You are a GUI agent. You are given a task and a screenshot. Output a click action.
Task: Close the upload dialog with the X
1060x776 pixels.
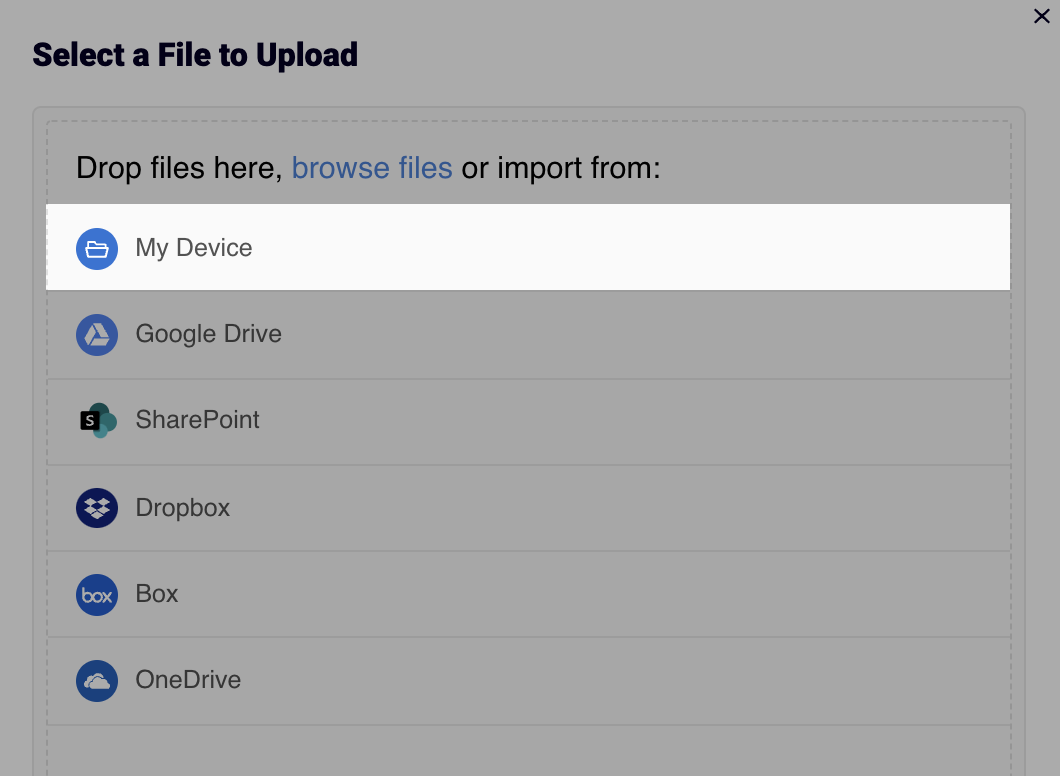click(x=1041, y=16)
